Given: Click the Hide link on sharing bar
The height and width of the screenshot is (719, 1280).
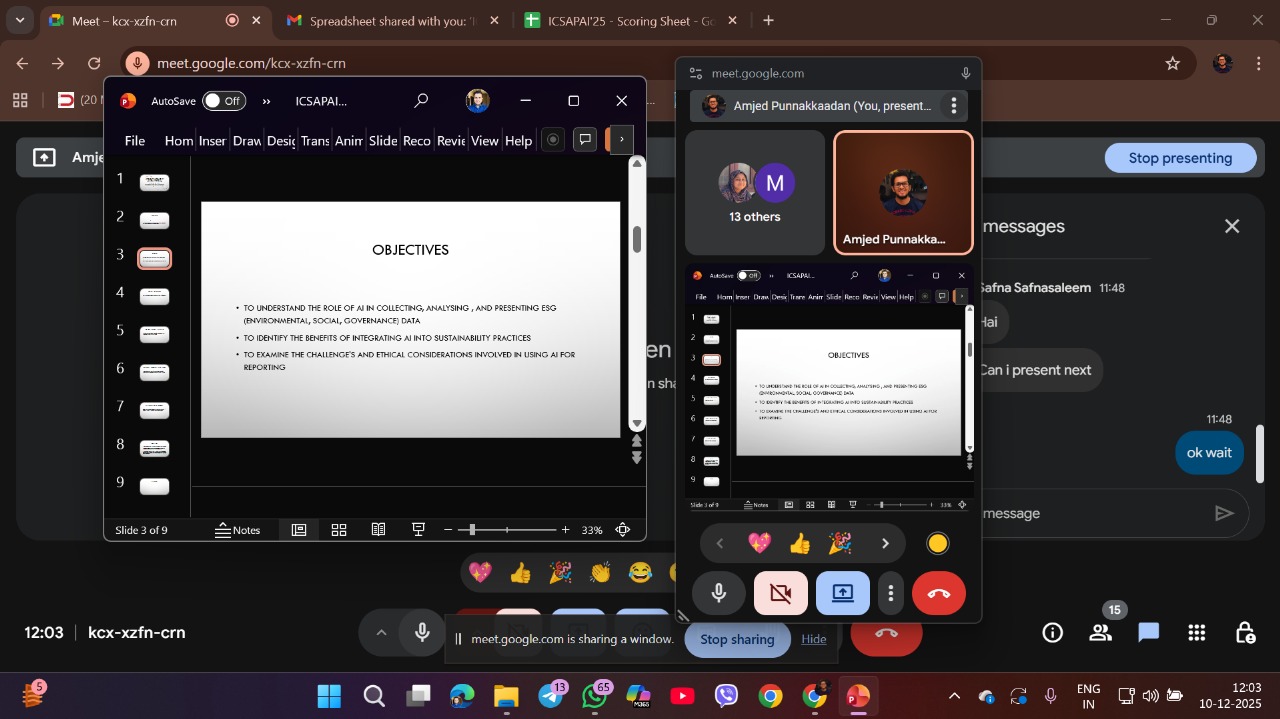Looking at the screenshot, I should (x=814, y=639).
